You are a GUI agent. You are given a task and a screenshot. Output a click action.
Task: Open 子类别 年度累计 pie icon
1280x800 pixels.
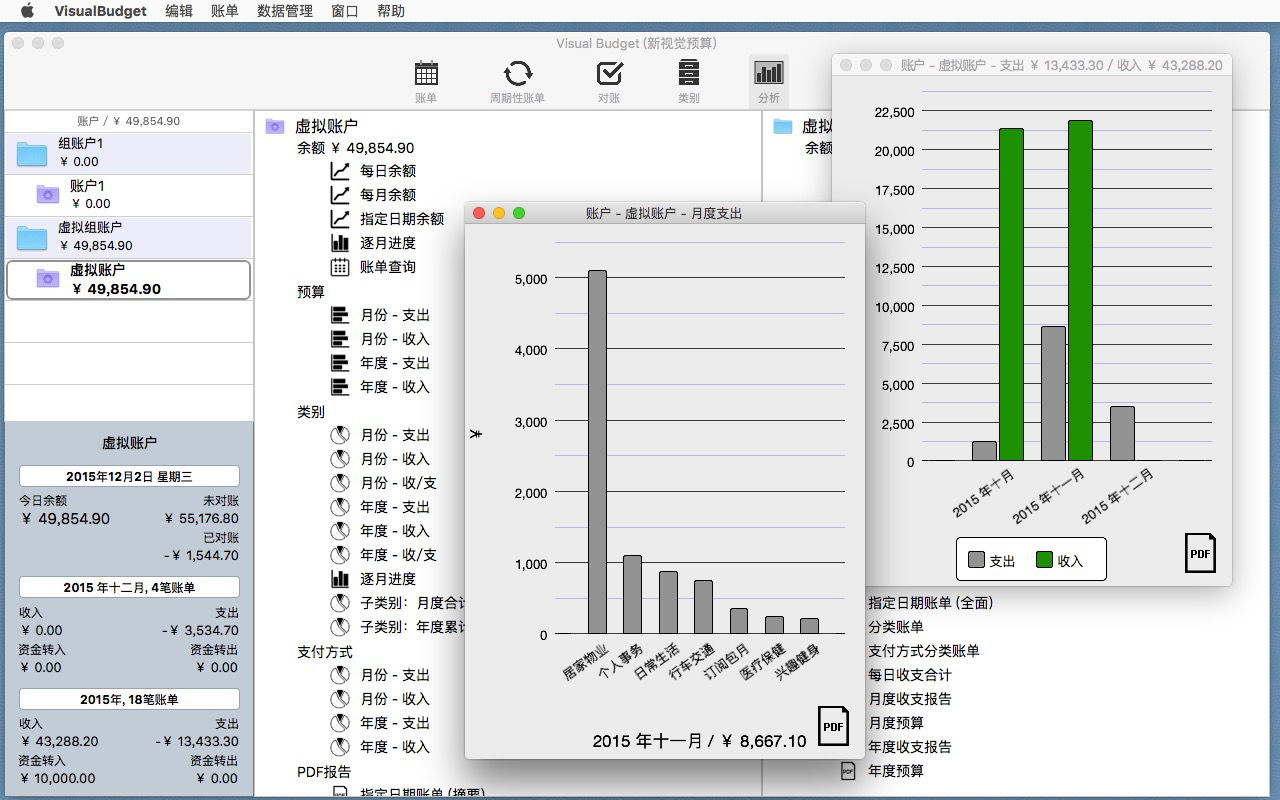click(340, 627)
